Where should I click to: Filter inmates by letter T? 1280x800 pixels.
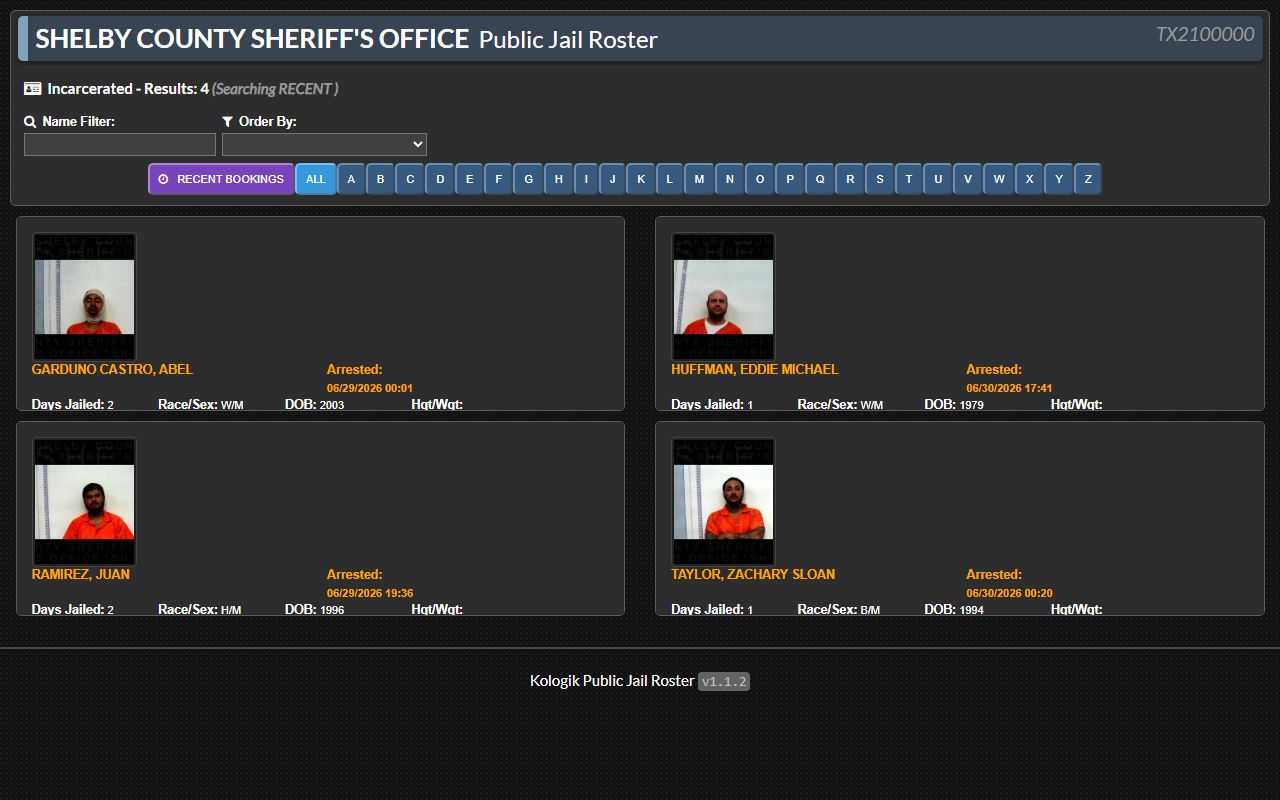point(909,179)
